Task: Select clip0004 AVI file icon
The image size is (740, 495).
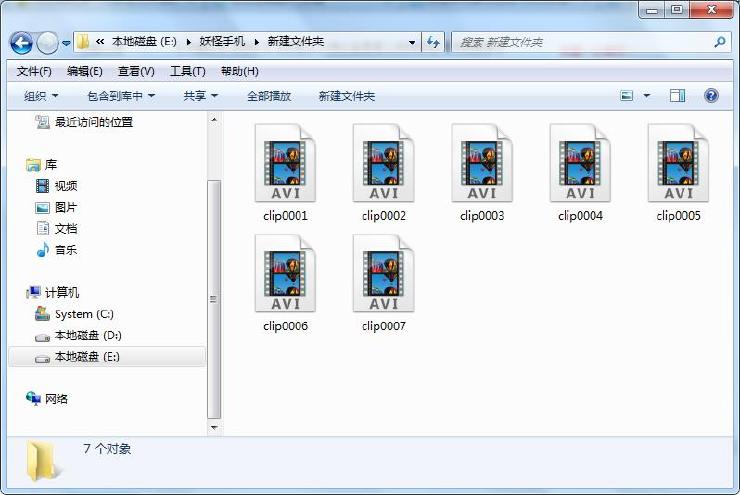Action: tap(580, 163)
